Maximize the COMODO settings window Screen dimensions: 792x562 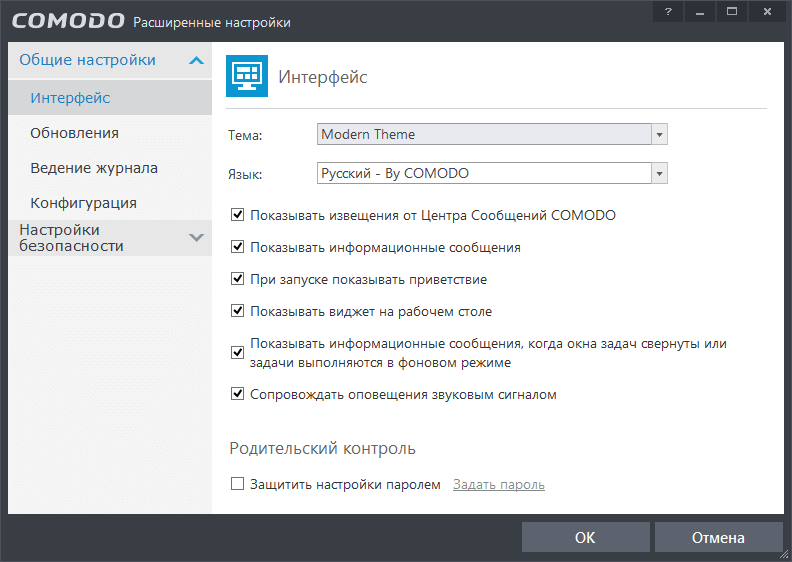click(731, 12)
